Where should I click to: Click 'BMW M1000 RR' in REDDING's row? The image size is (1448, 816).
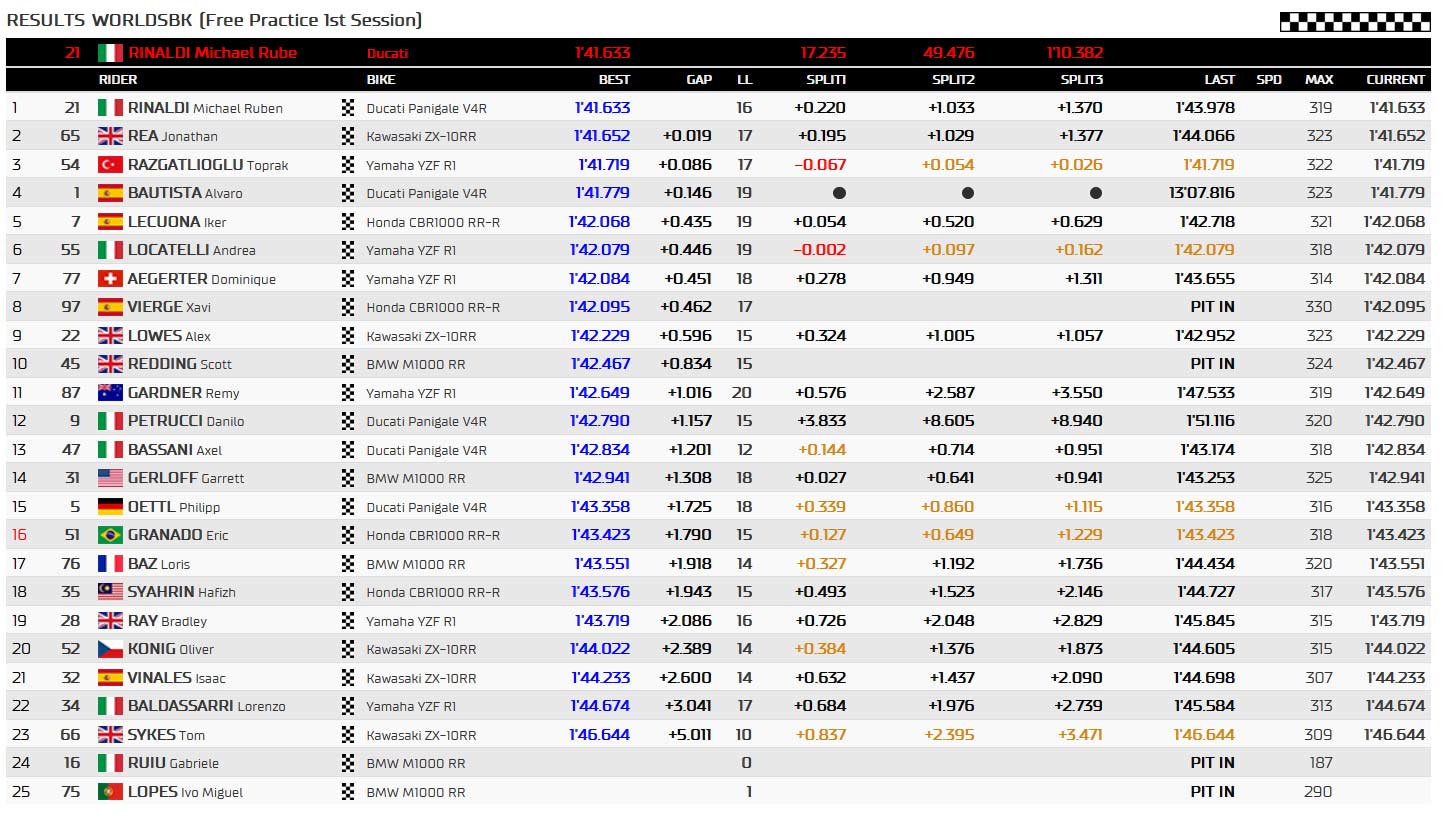[416, 364]
